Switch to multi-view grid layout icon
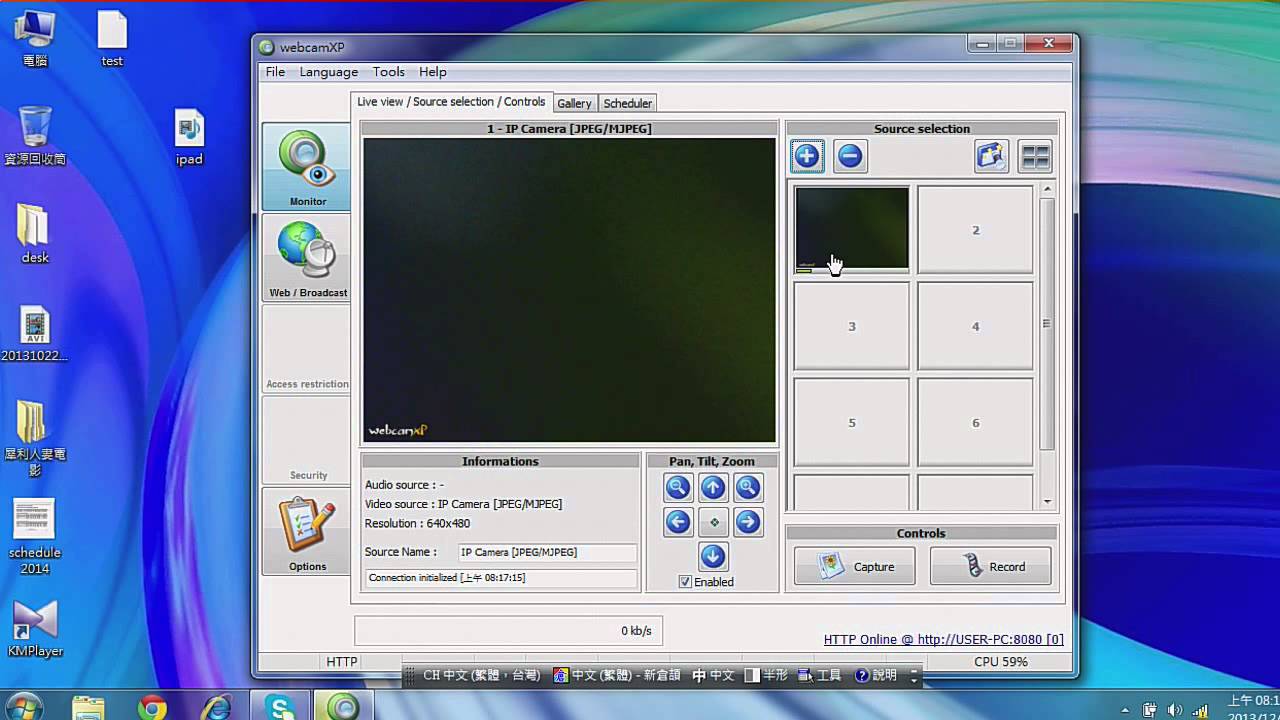1280x720 pixels. point(1035,156)
